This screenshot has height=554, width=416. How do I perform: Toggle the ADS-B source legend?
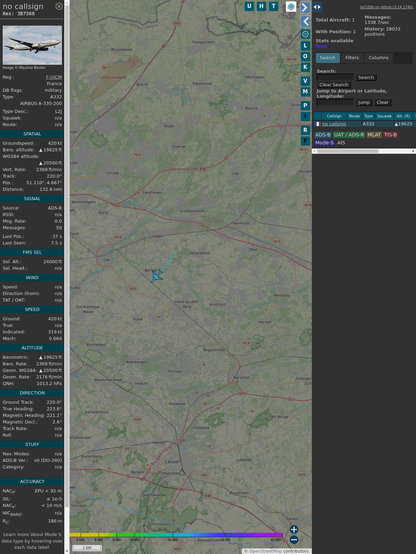click(323, 135)
